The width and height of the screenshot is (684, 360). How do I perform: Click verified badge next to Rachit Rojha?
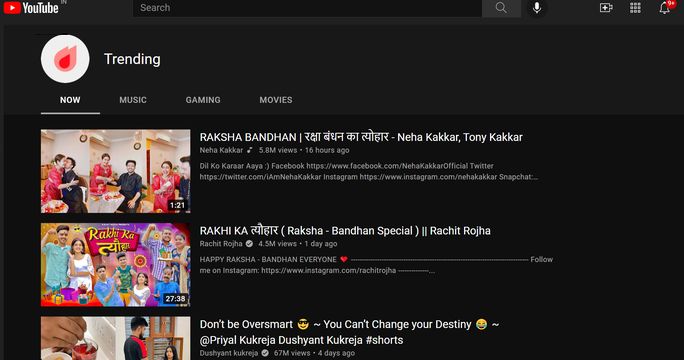[249, 243]
